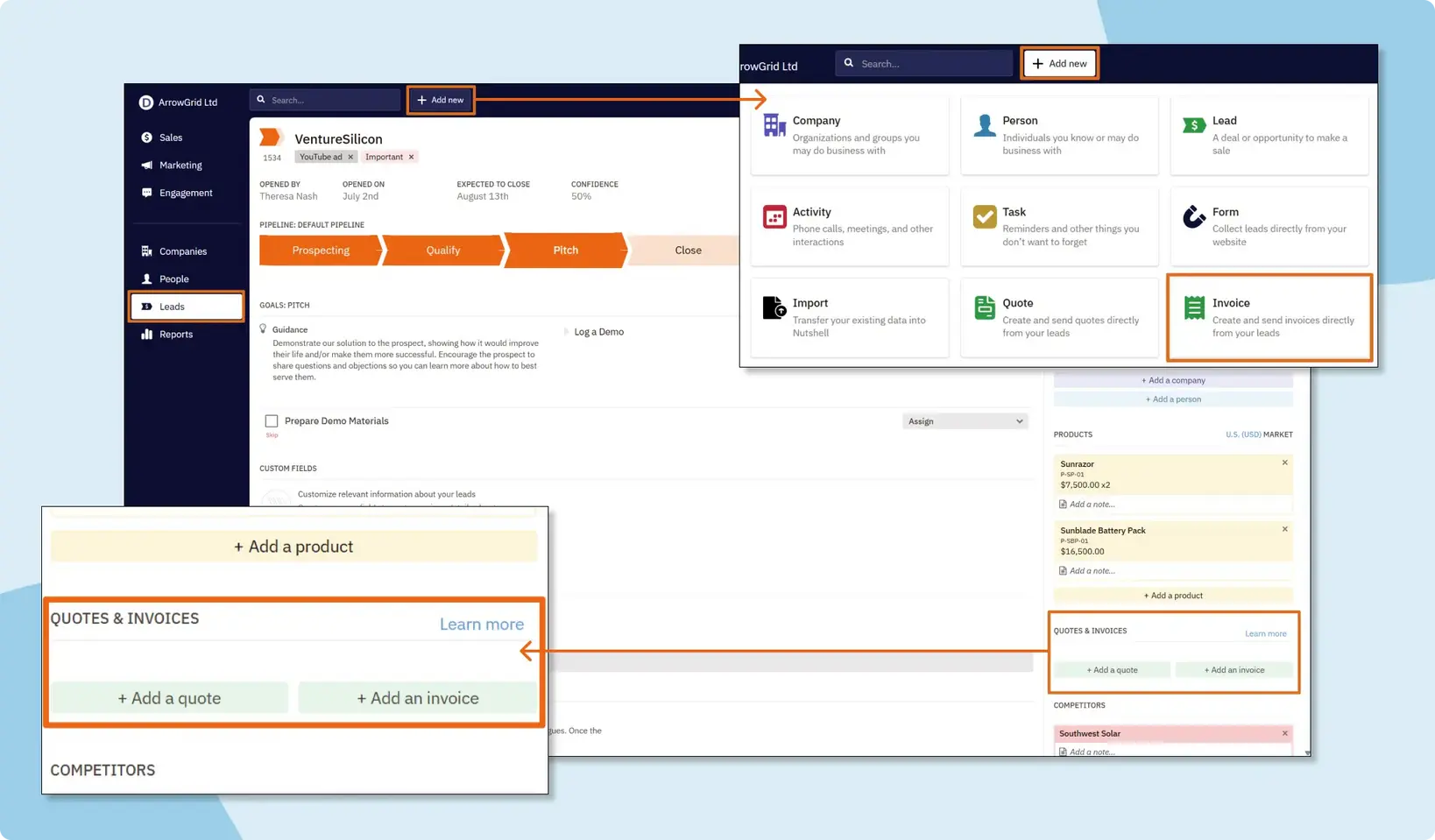The width and height of the screenshot is (1435, 840).
Task: Select the Sales icon in the sidebar
Action: [x=146, y=138]
